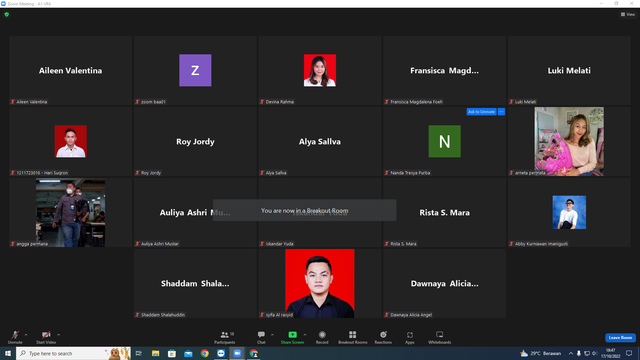Open the Windows notification center

(x=629, y=353)
